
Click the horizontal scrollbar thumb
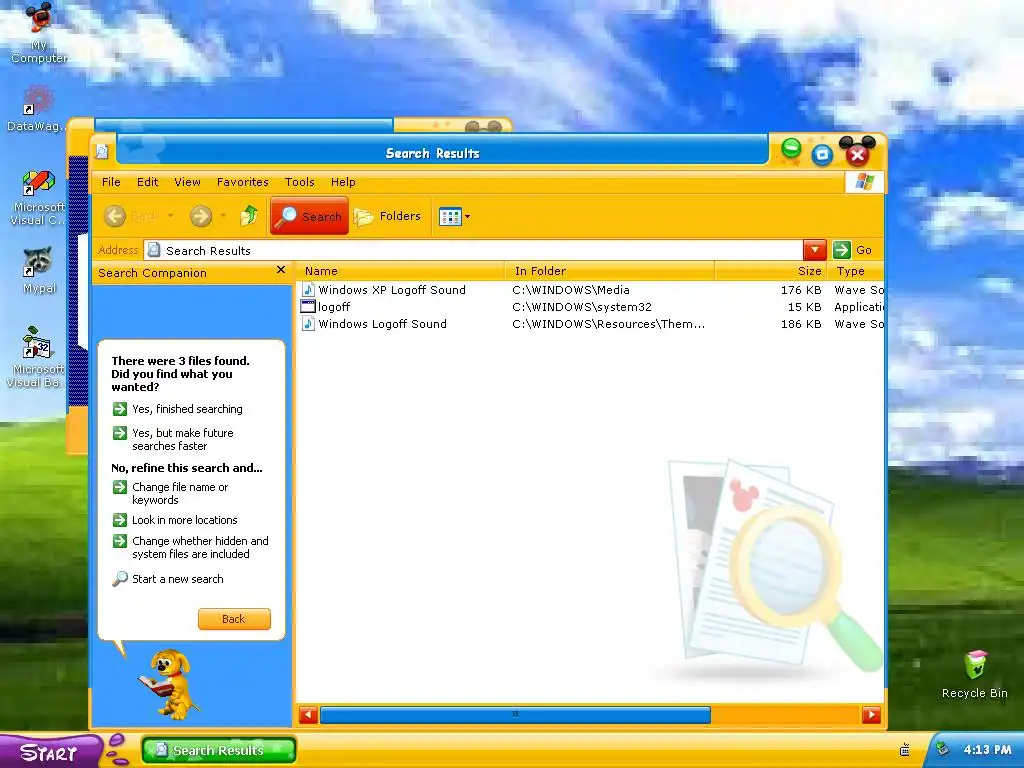pos(515,714)
